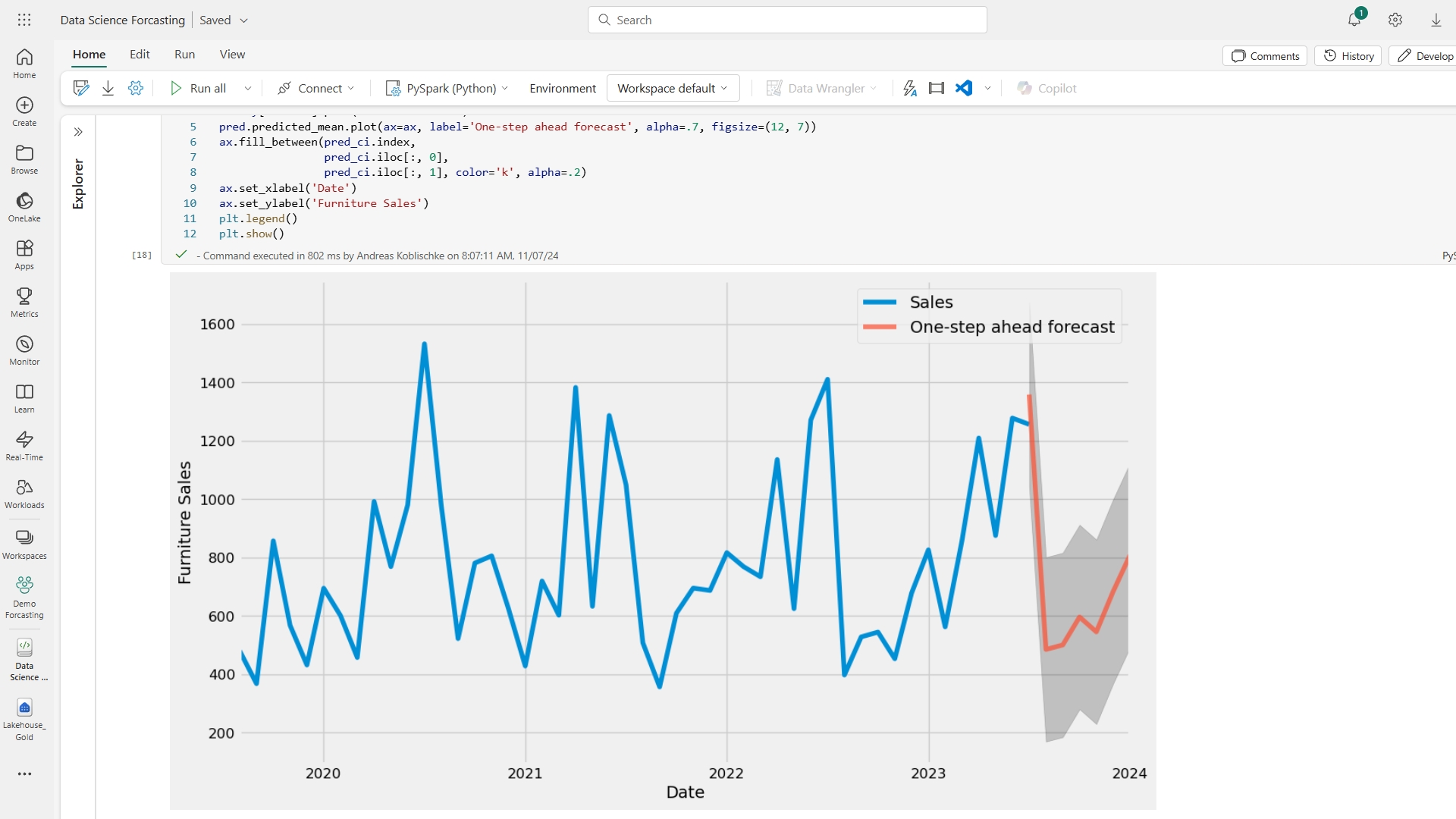This screenshot has width=1456, height=819.
Task: Switch to the Edit tab
Action: (x=140, y=54)
